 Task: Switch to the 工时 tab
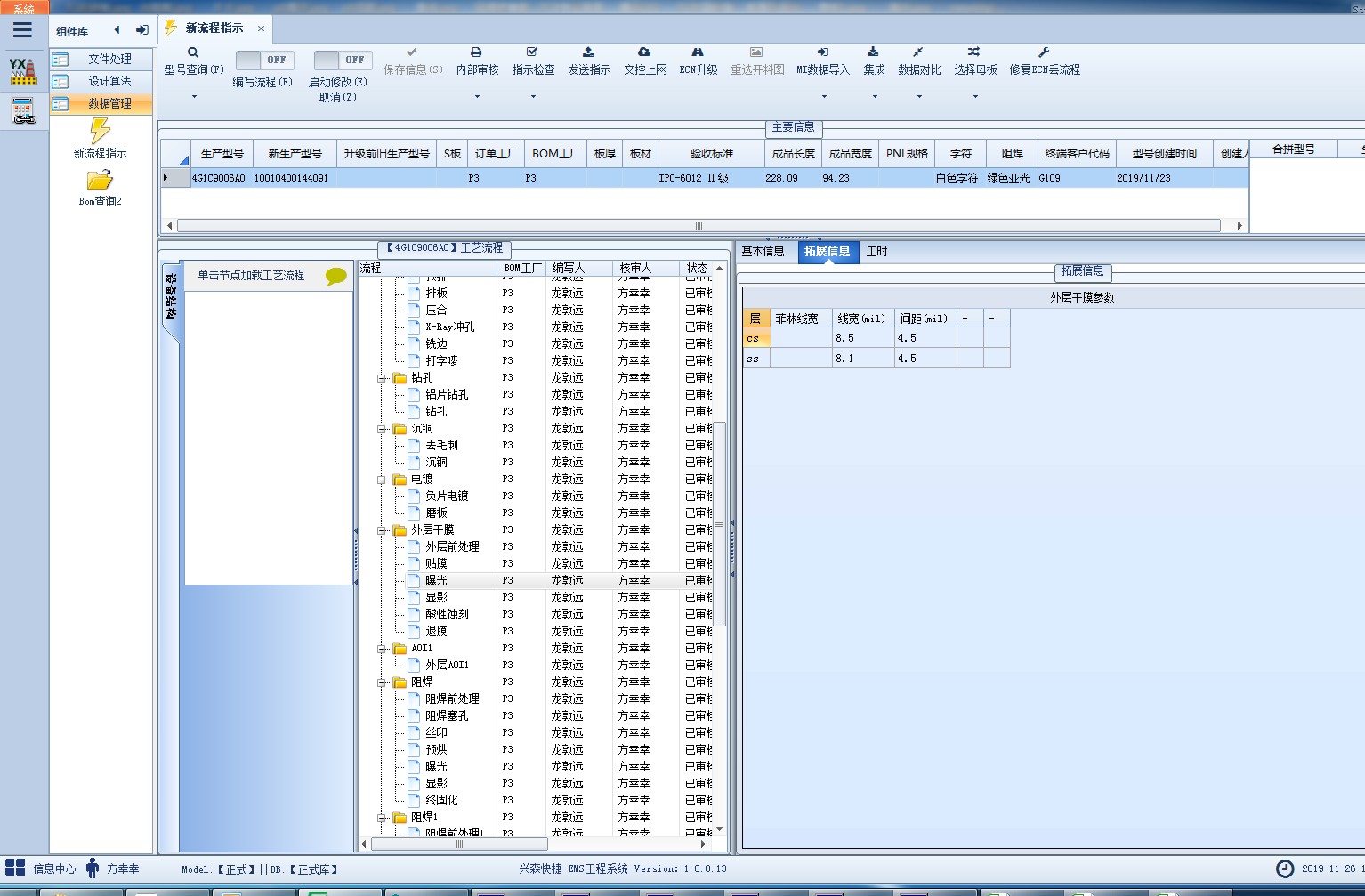(876, 251)
